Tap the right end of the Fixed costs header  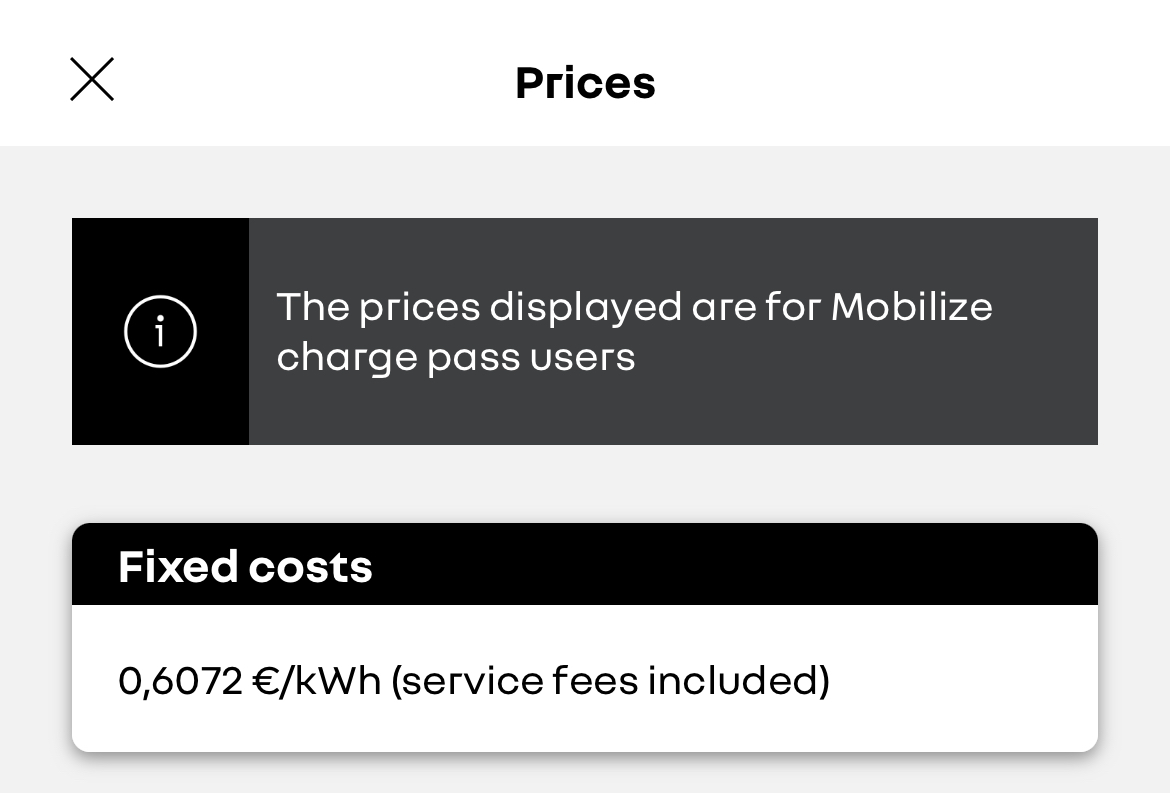click(1045, 564)
